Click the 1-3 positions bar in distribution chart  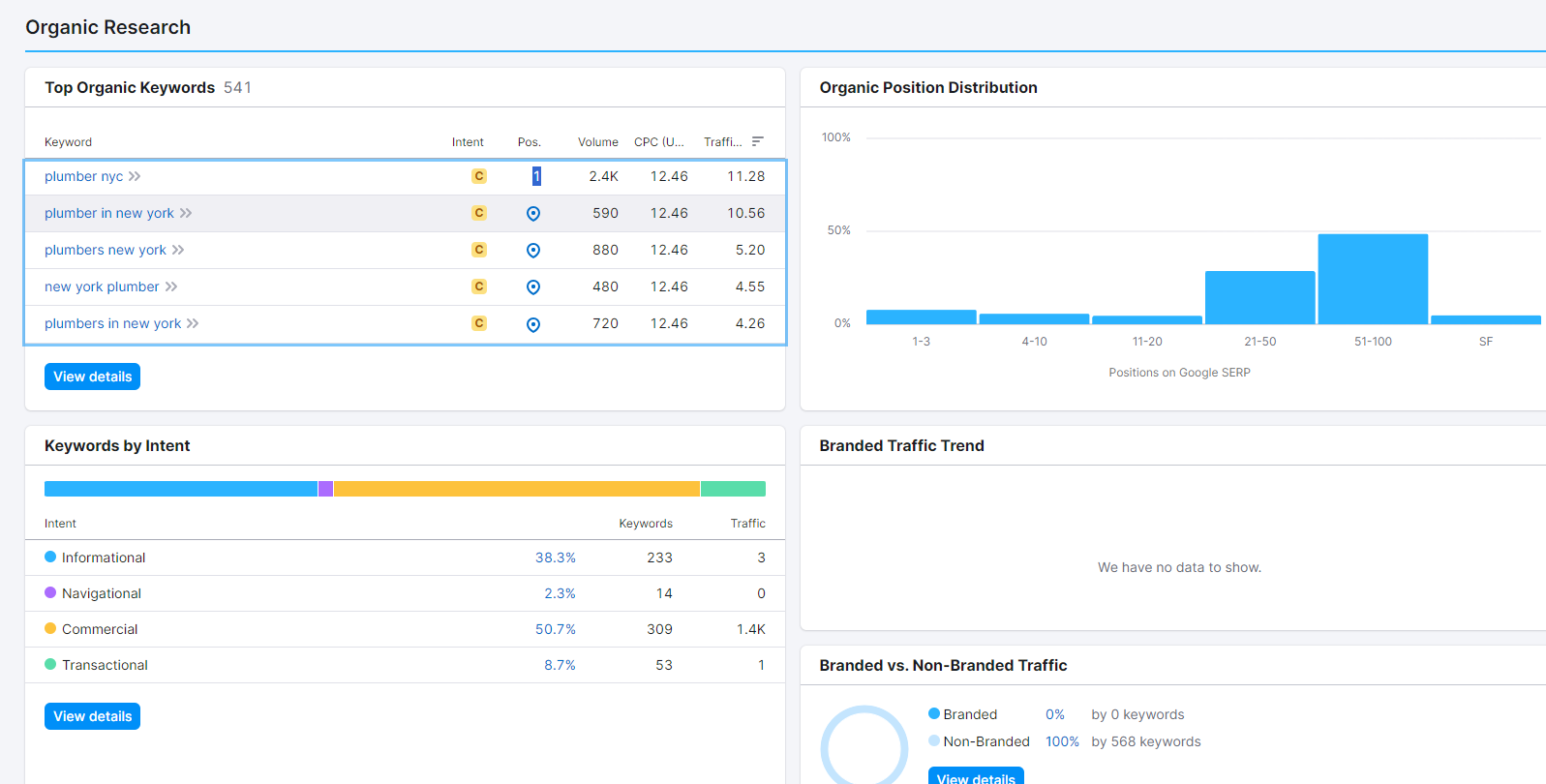pos(922,317)
